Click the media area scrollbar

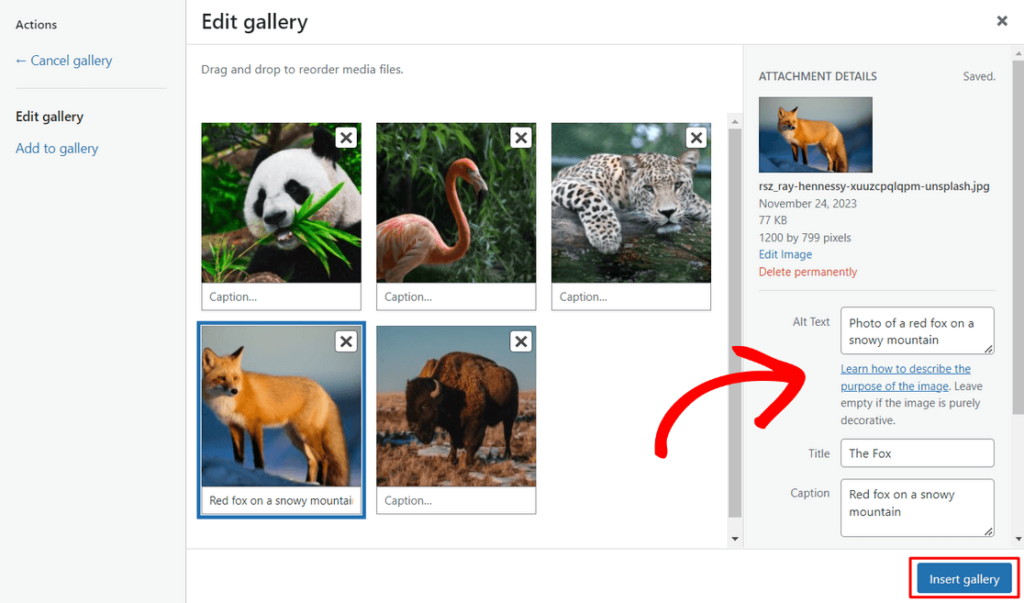[x=735, y=300]
